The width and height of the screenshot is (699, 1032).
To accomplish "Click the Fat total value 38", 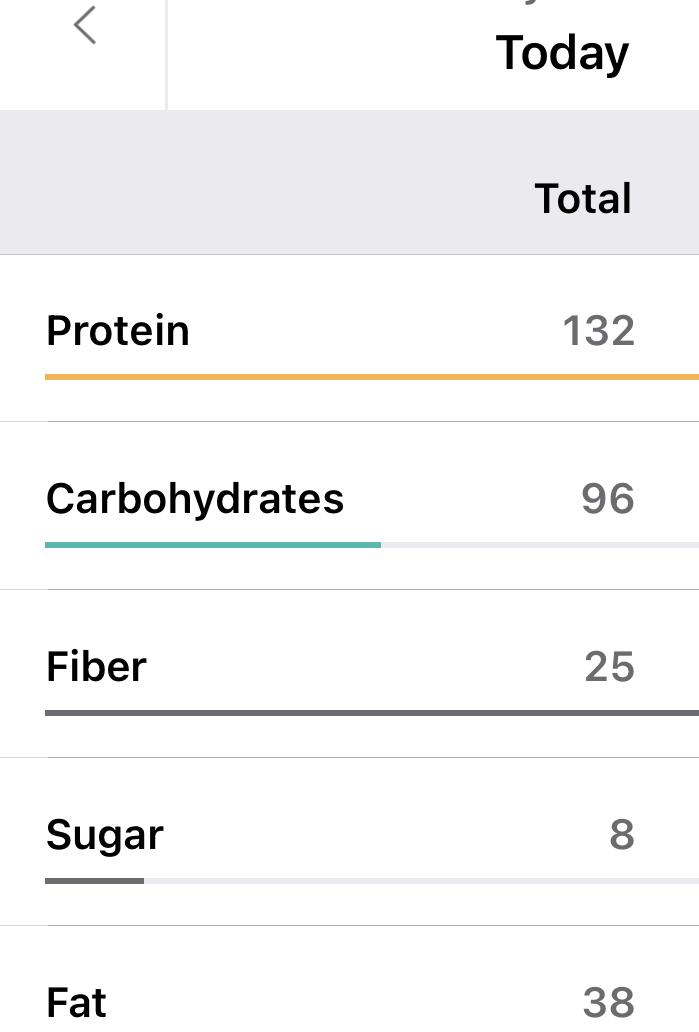I will [x=608, y=1003].
